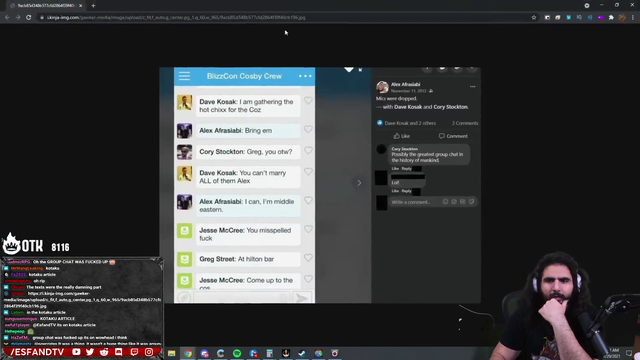The image size is (640, 360).
Task: Open Chrome's three-dot menu
Action: (633, 18)
